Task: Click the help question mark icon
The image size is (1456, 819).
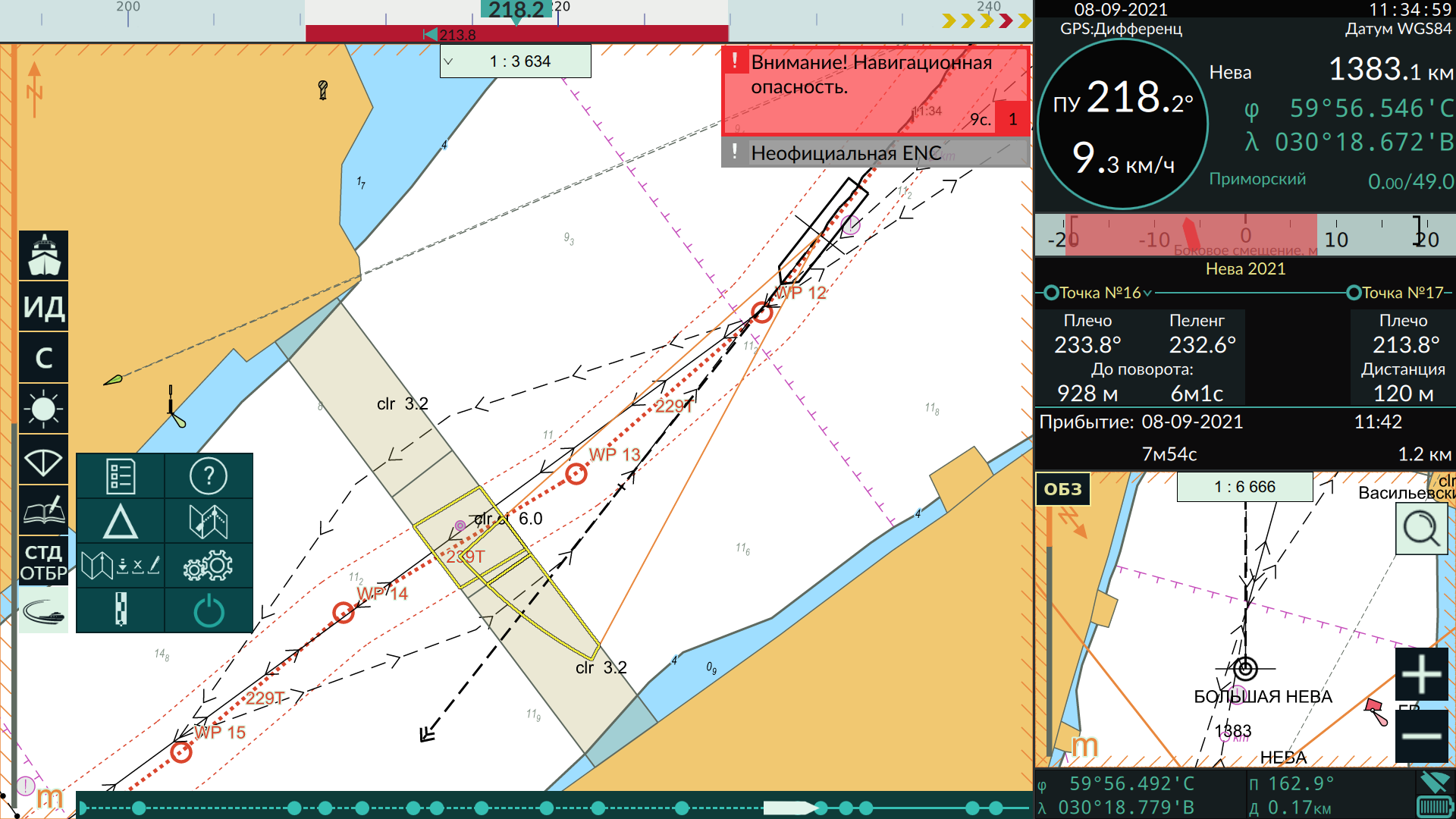Action: click(209, 476)
